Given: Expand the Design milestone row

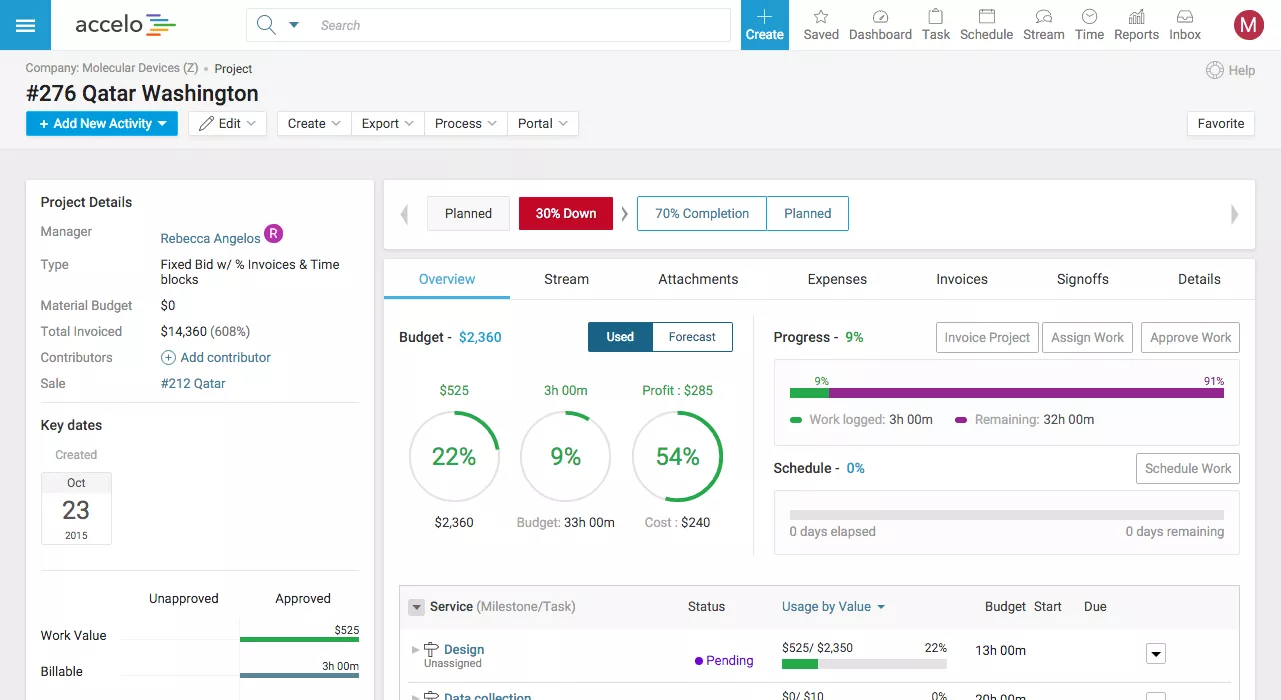Looking at the screenshot, I should 416,650.
